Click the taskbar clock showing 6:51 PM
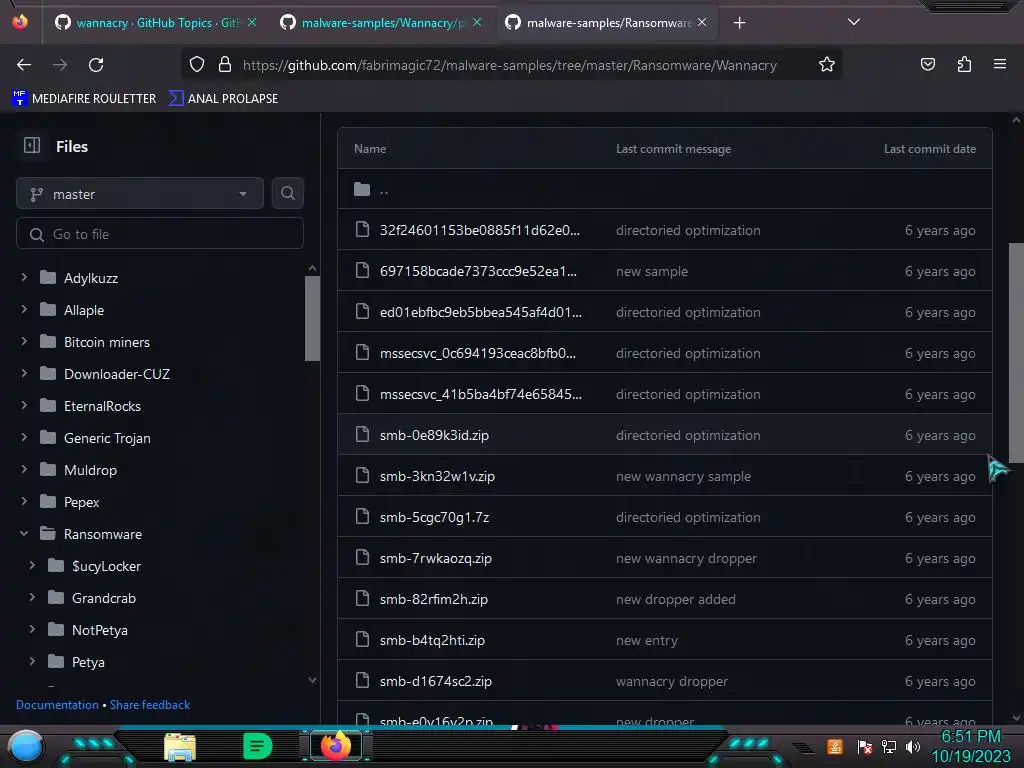 pos(970,737)
